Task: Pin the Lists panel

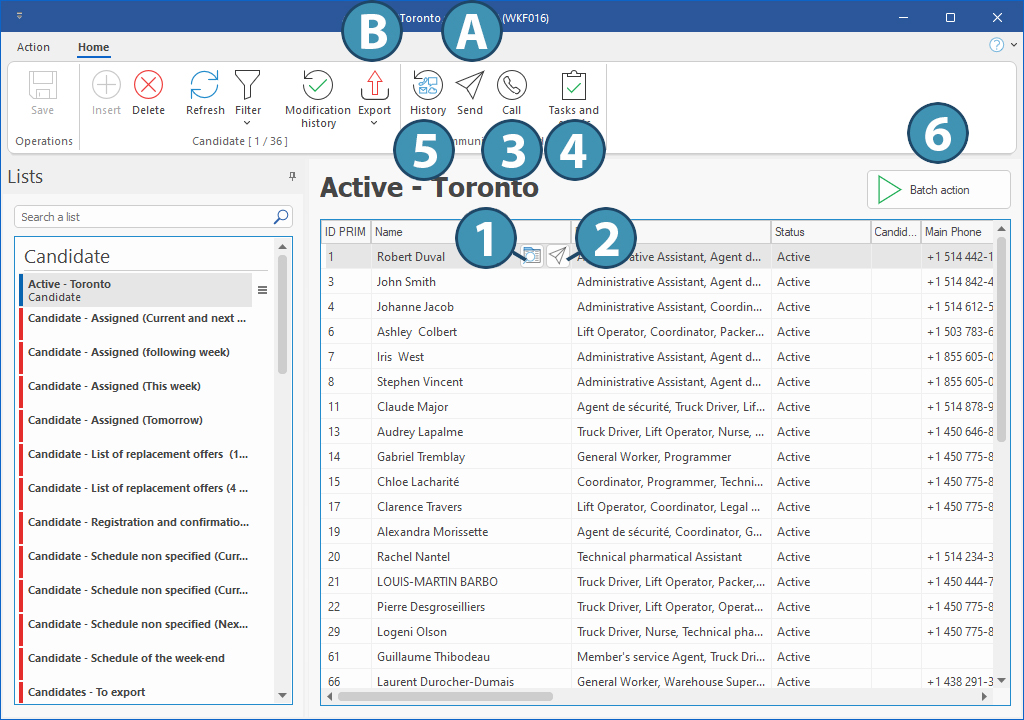Action: [x=292, y=177]
